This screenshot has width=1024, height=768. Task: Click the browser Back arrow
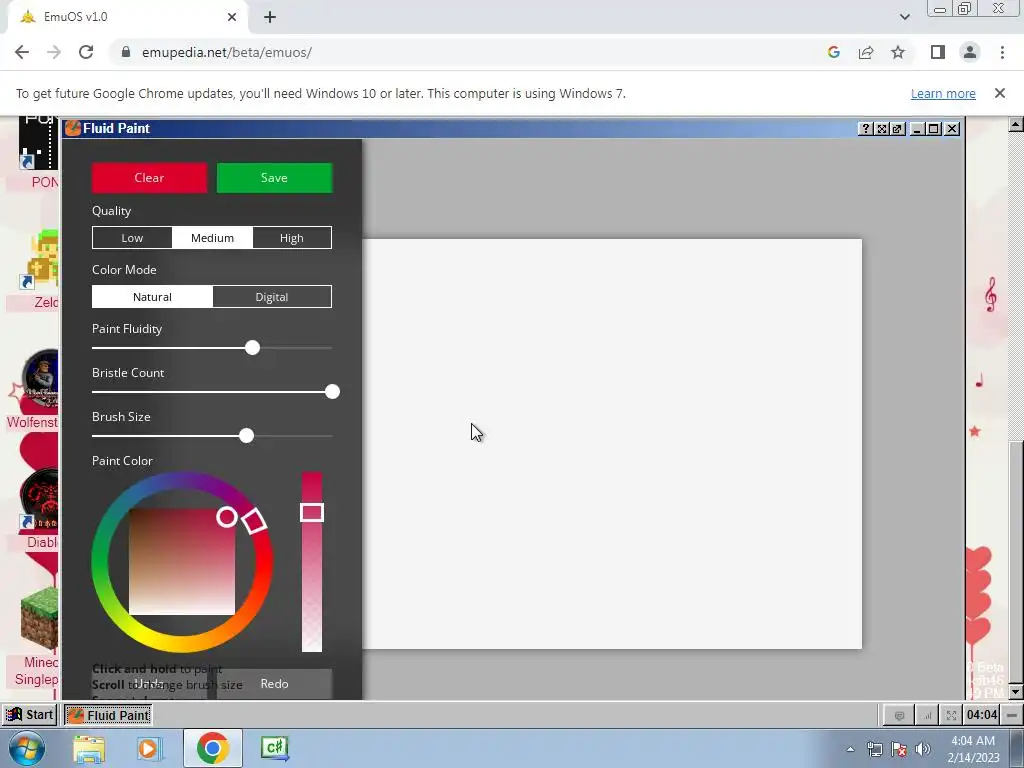[x=22, y=52]
